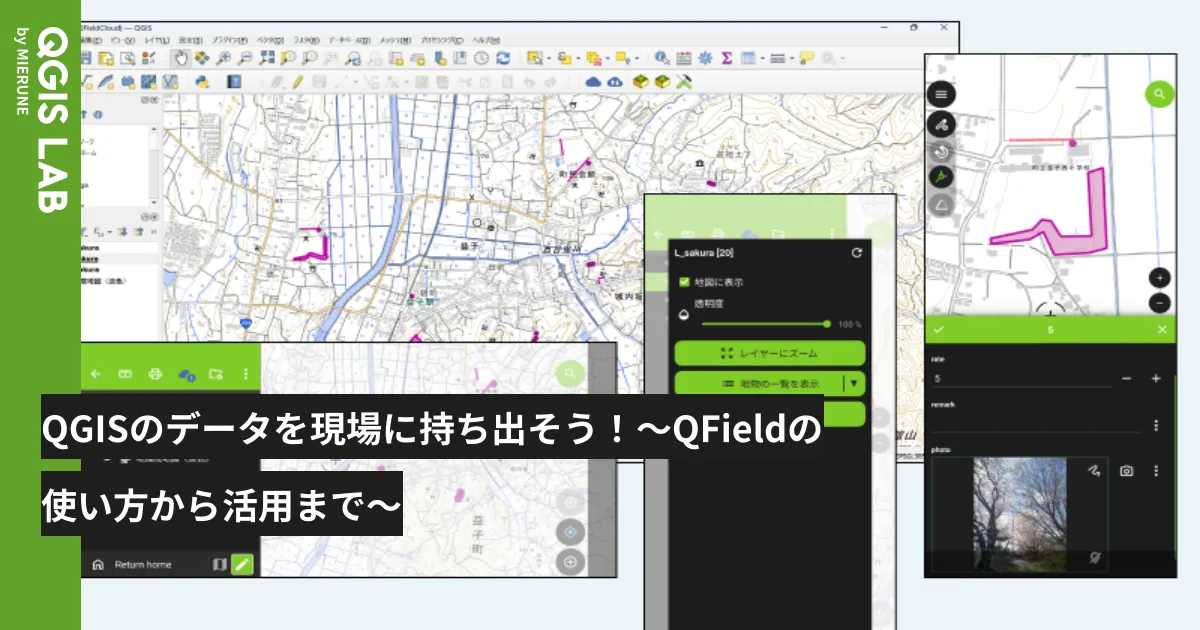Tap the camera icon in the photo field

coord(1127,470)
